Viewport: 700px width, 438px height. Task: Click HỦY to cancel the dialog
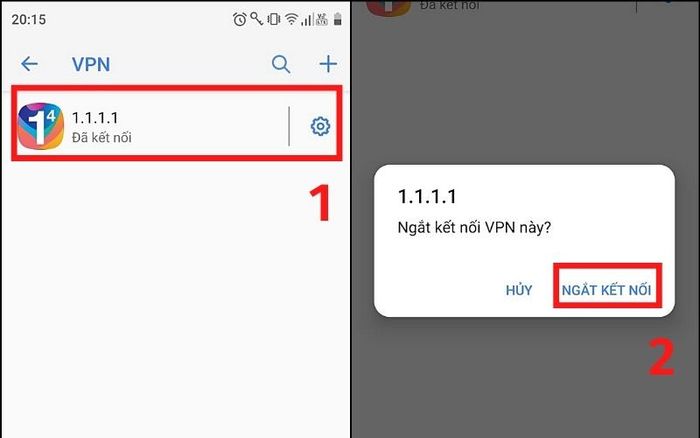[x=519, y=290]
